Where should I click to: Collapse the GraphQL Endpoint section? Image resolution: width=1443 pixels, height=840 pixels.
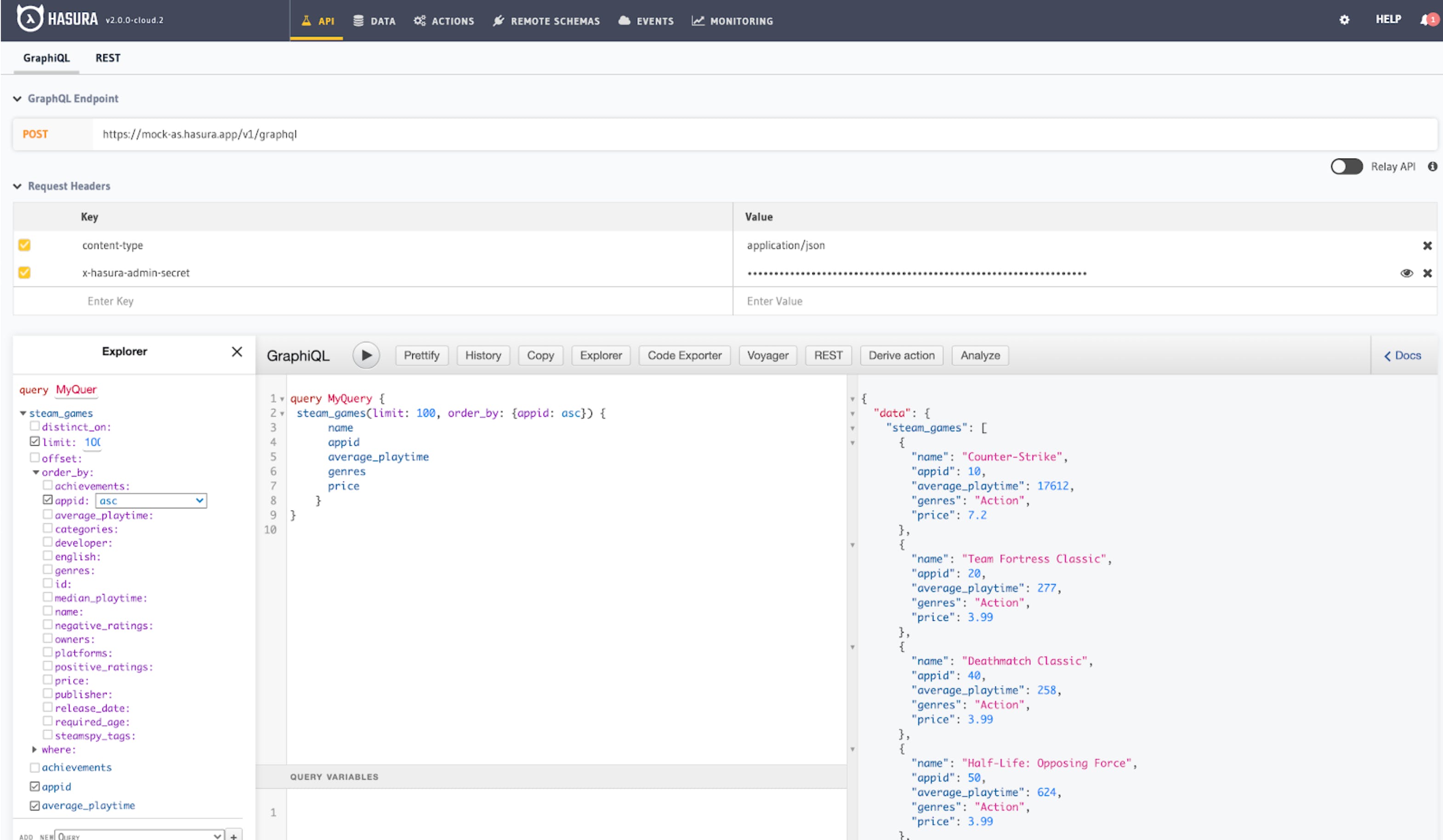pos(17,99)
